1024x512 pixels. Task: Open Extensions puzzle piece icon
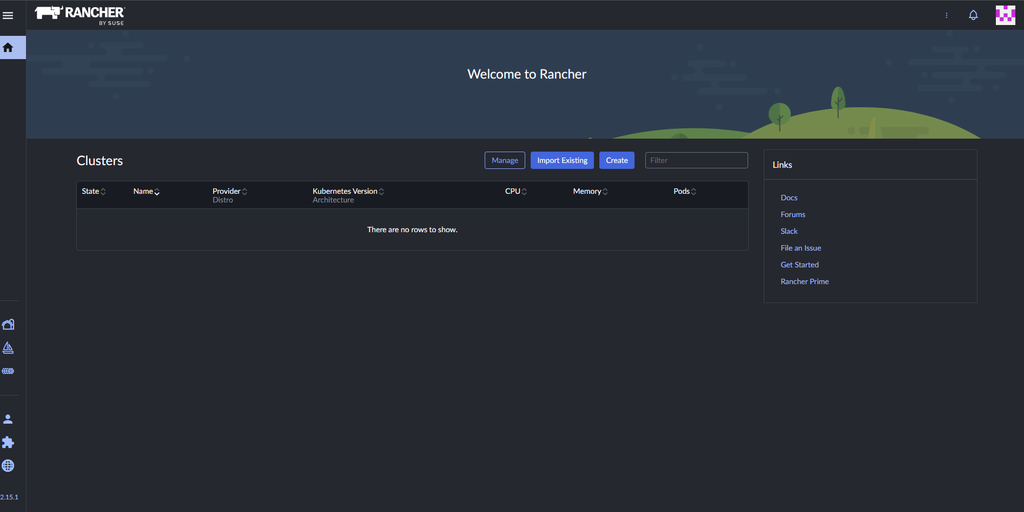click(8, 443)
